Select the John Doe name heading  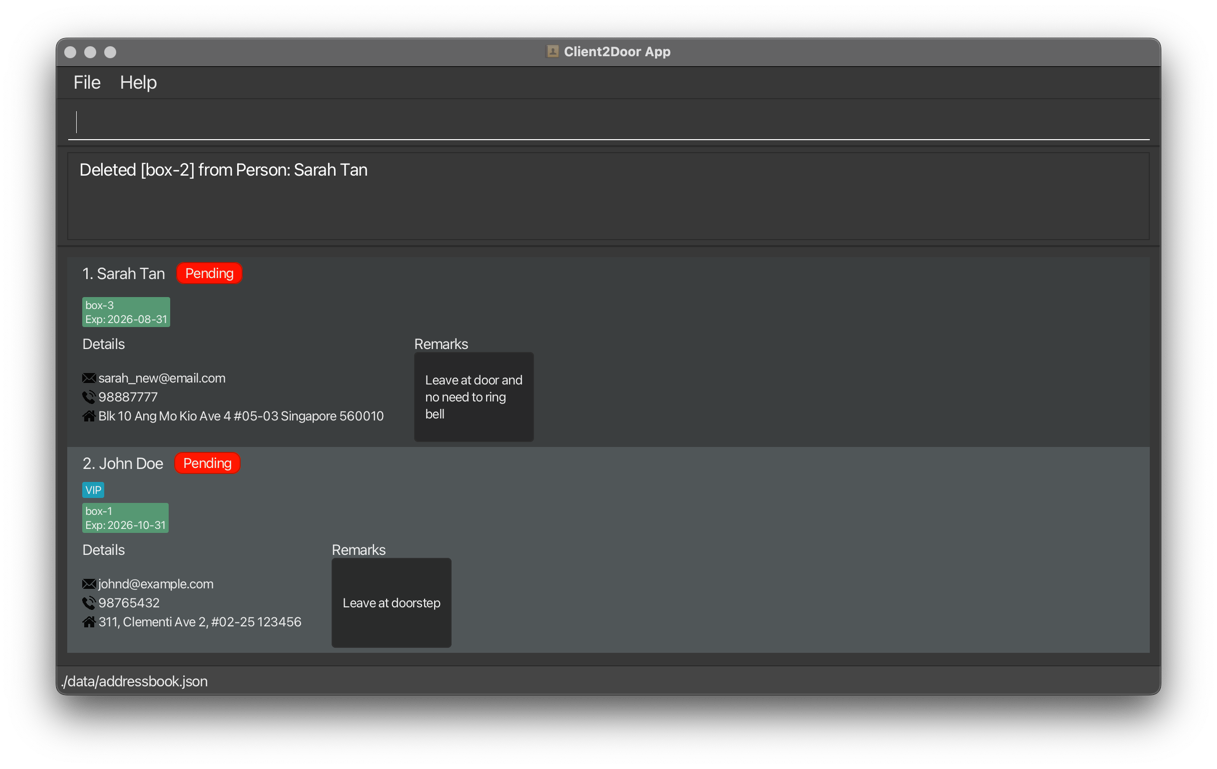point(122,464)
